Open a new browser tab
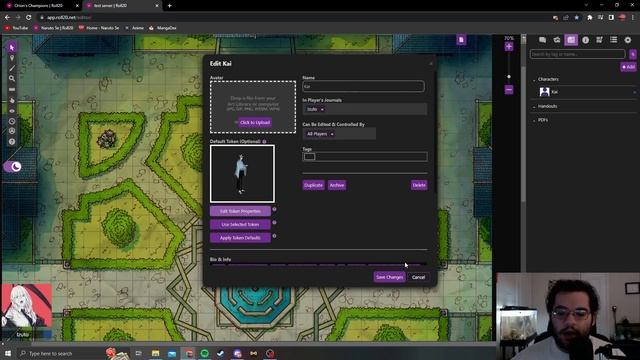Image resolution: width=640 pixels, height=360 pixels. coord(169,6)
